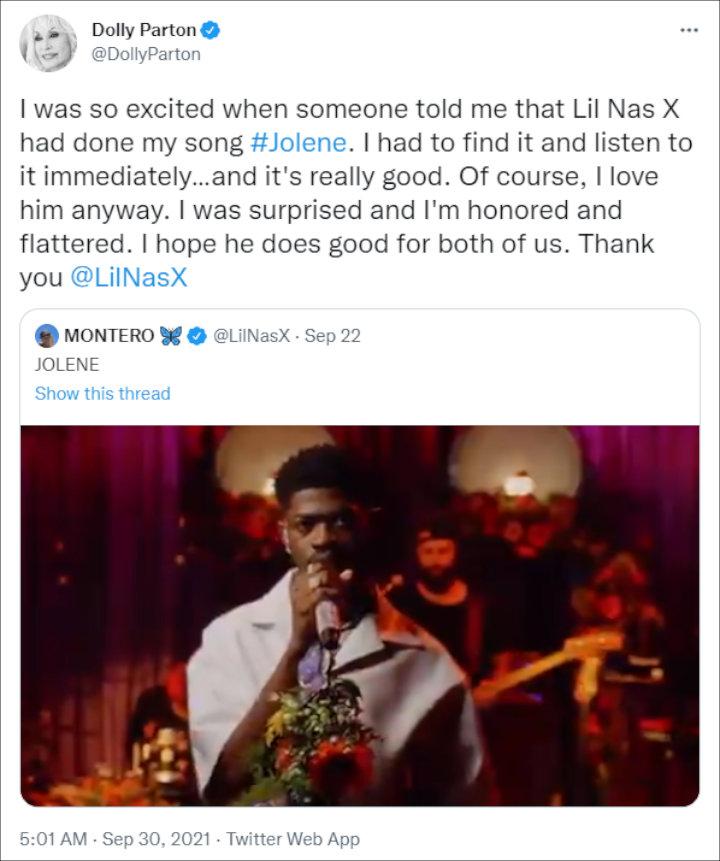
Task: Open the Dolly Parton display name link
Action: (x=143, y=30)
